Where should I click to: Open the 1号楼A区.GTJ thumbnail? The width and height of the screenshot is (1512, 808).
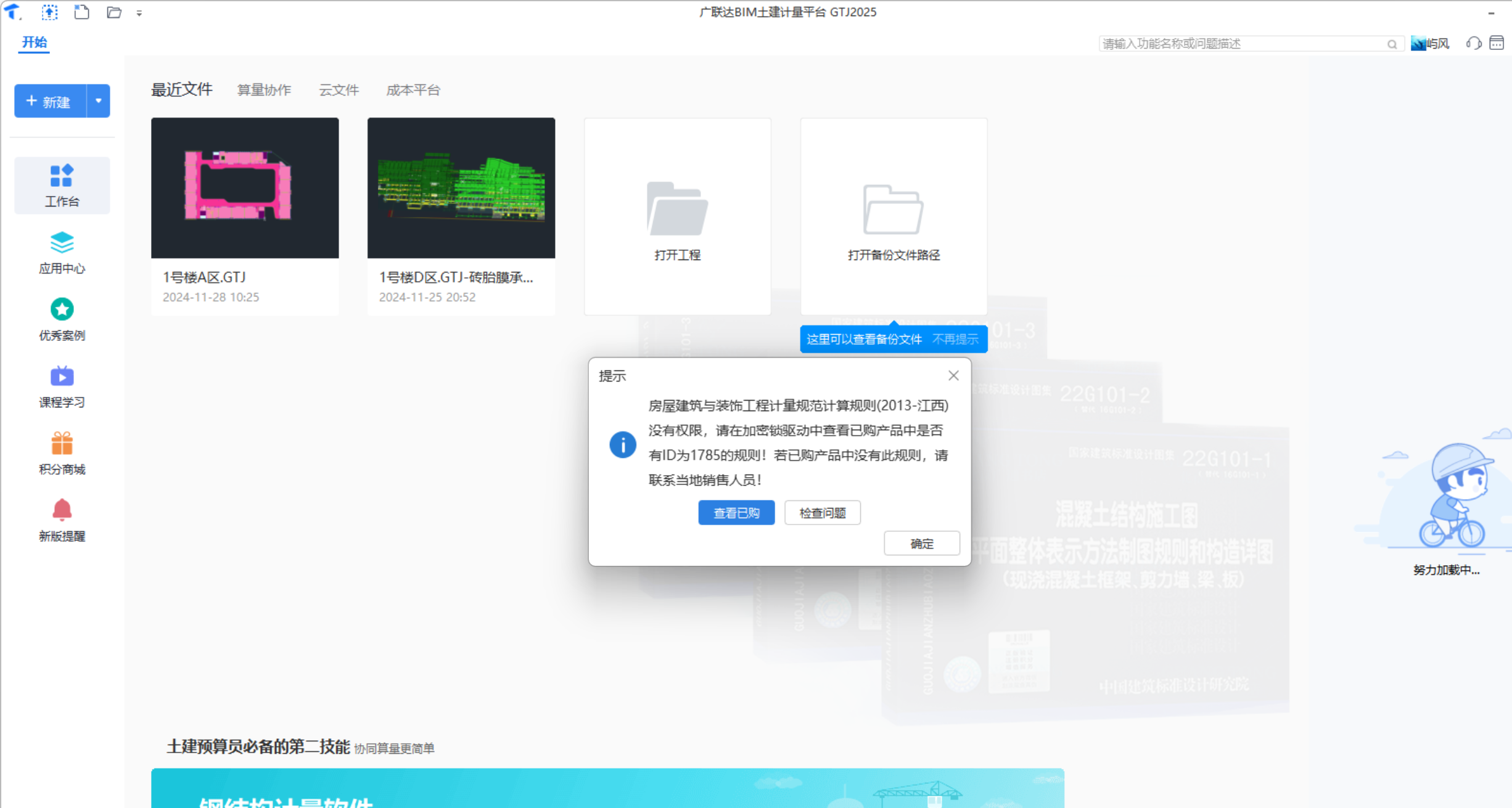tap(245, 188)
